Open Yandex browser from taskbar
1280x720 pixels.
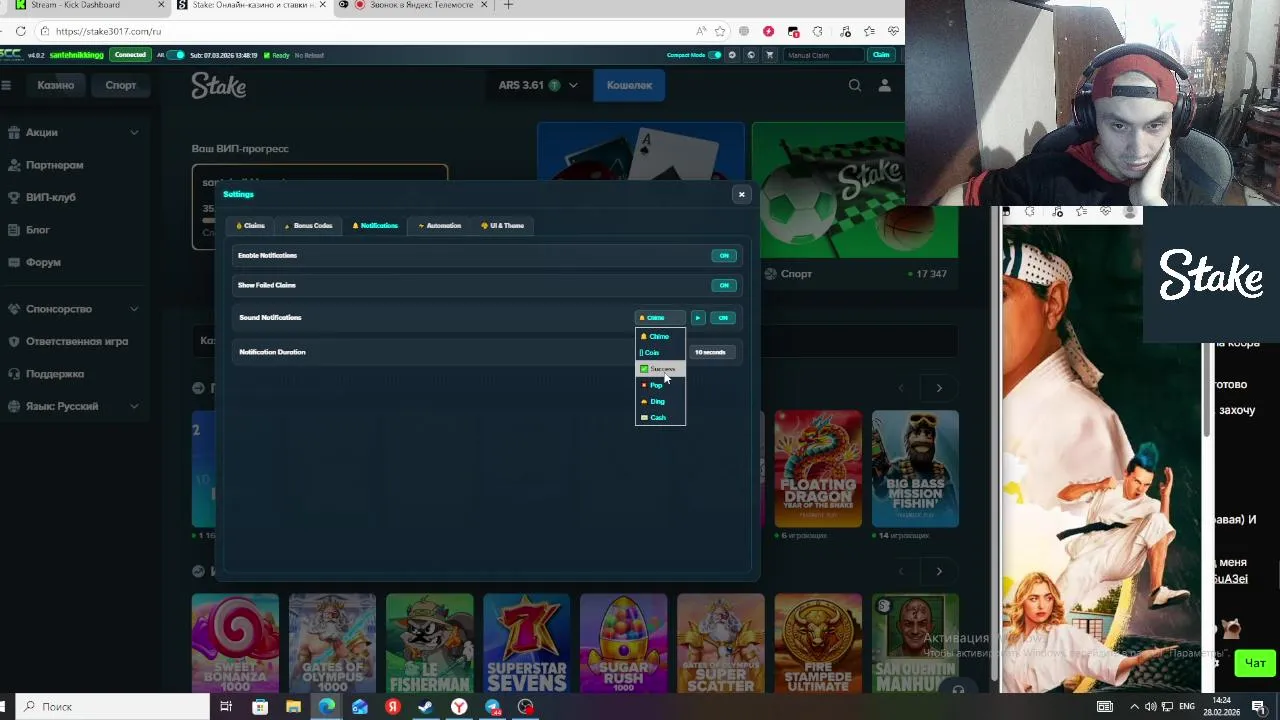[x=459, y=707]
